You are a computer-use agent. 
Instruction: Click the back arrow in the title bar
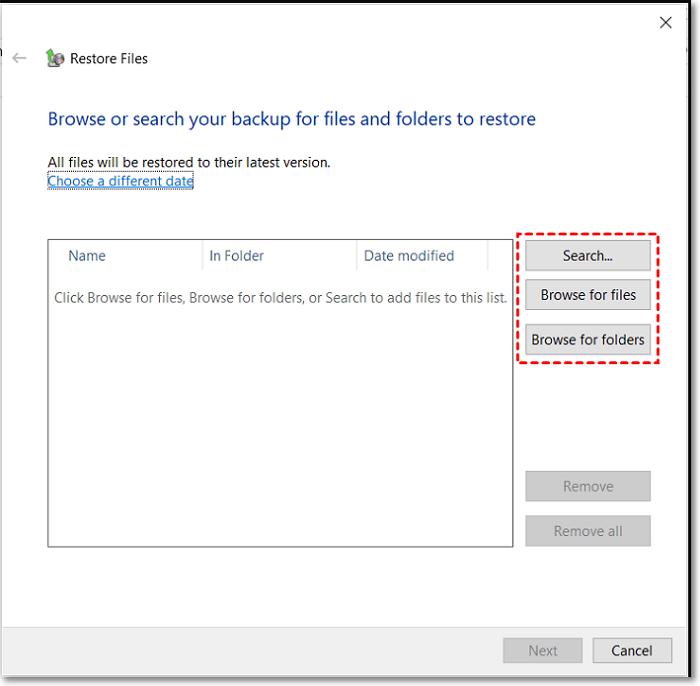[19, 58]
